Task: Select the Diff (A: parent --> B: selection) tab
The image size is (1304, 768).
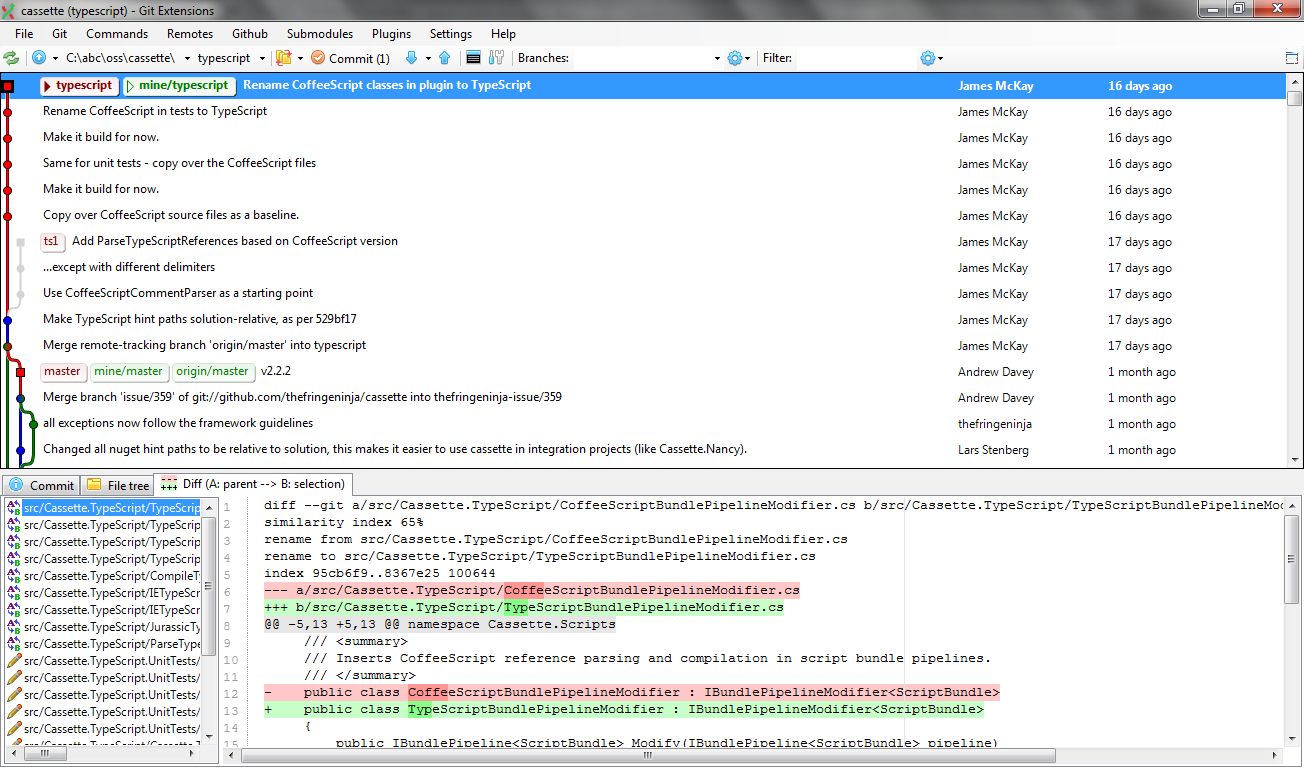Action: [x=252, y=484]
